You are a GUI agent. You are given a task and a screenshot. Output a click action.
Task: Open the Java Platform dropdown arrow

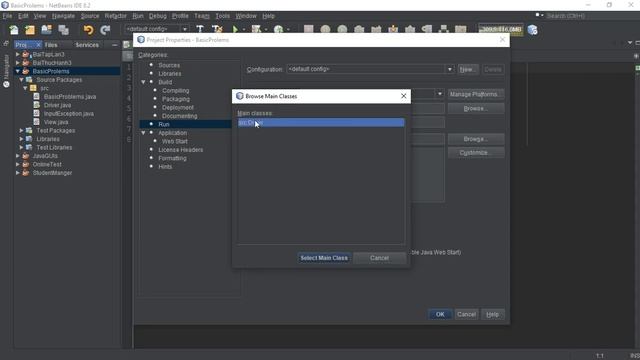coord(440,94)
